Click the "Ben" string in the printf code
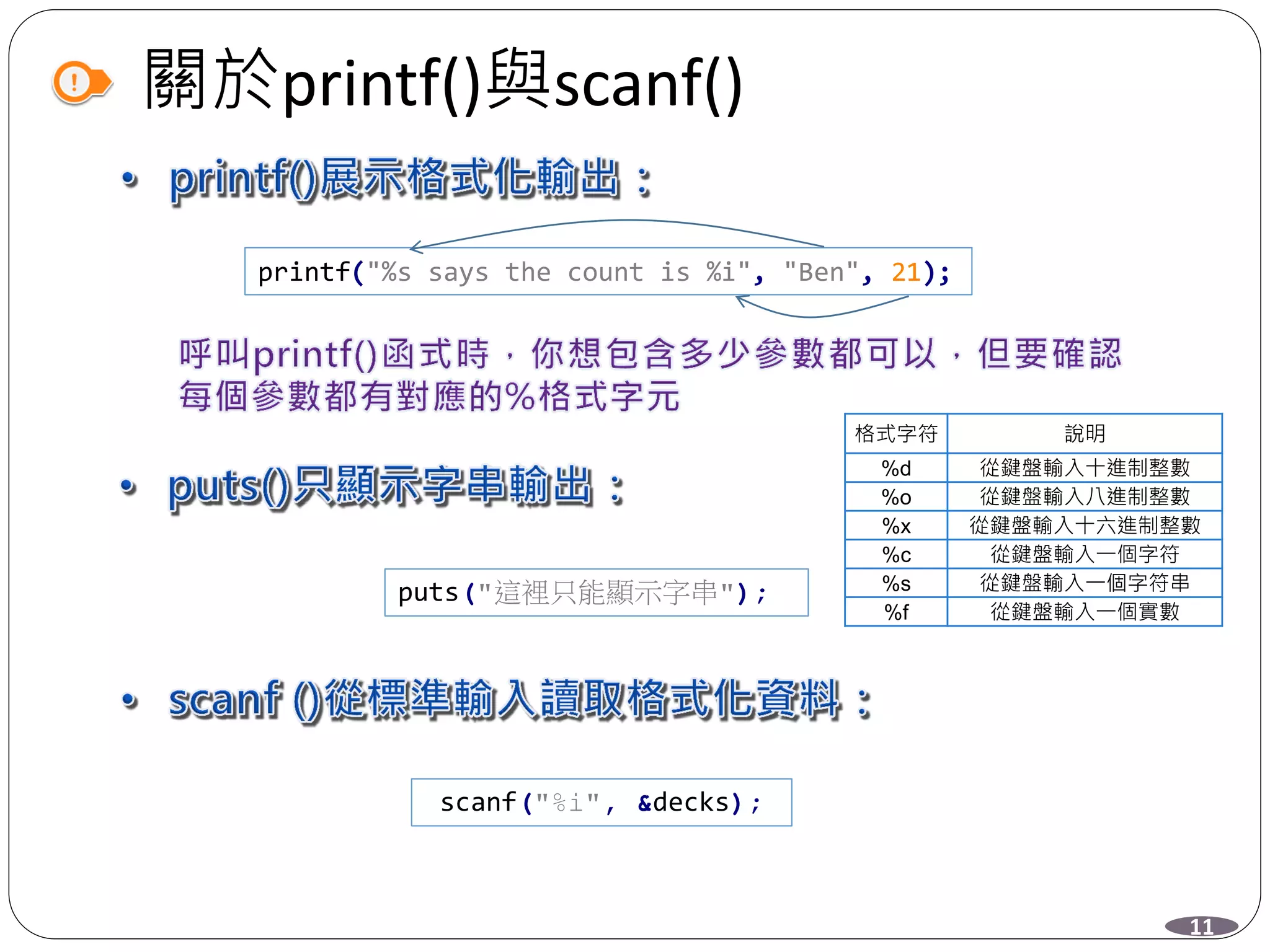The height and width of the screenshot is (952, 1270). click(821, 272)
